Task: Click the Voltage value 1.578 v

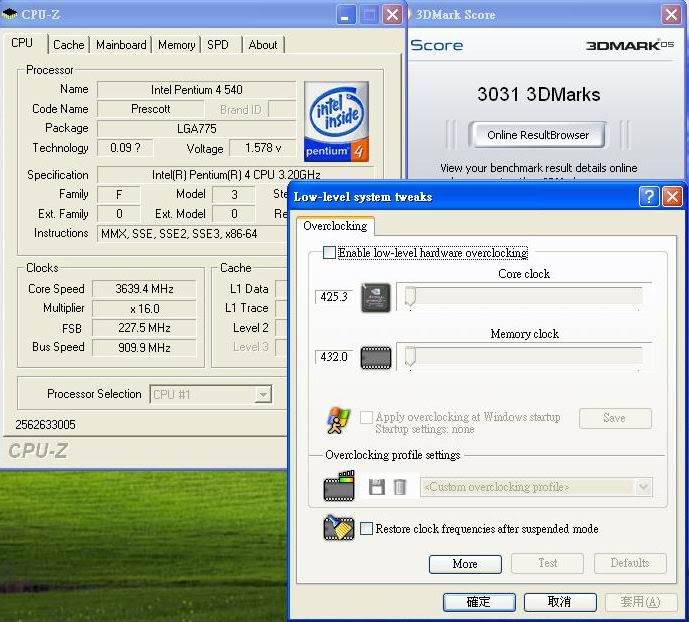Action: click(263, 148)
